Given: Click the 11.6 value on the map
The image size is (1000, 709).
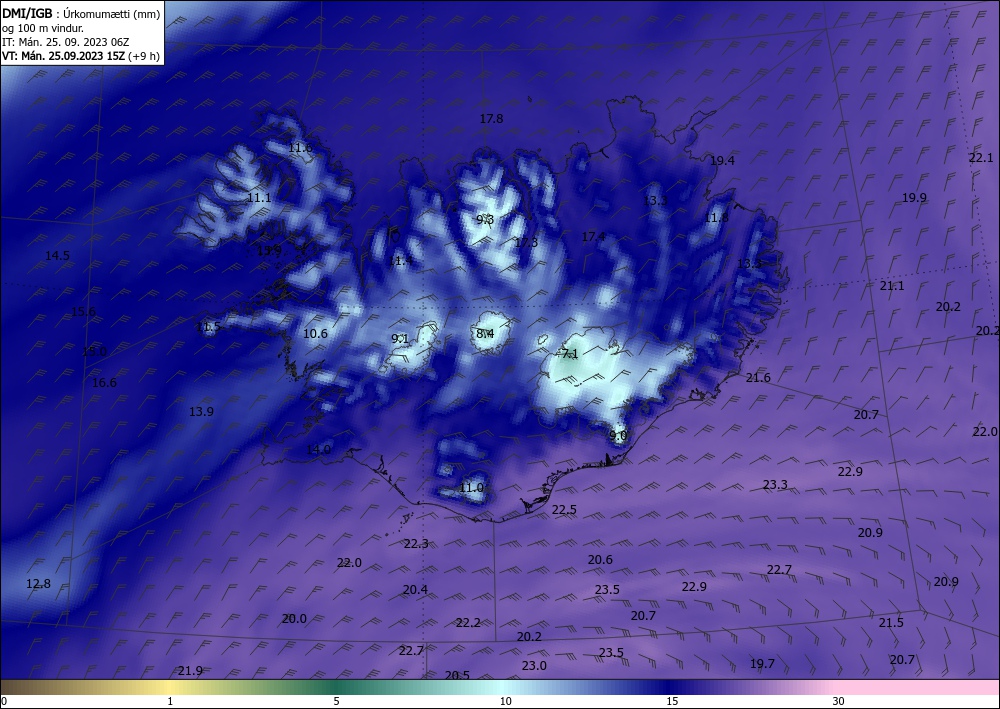Looking at the screenshot, I should [300, 148].
